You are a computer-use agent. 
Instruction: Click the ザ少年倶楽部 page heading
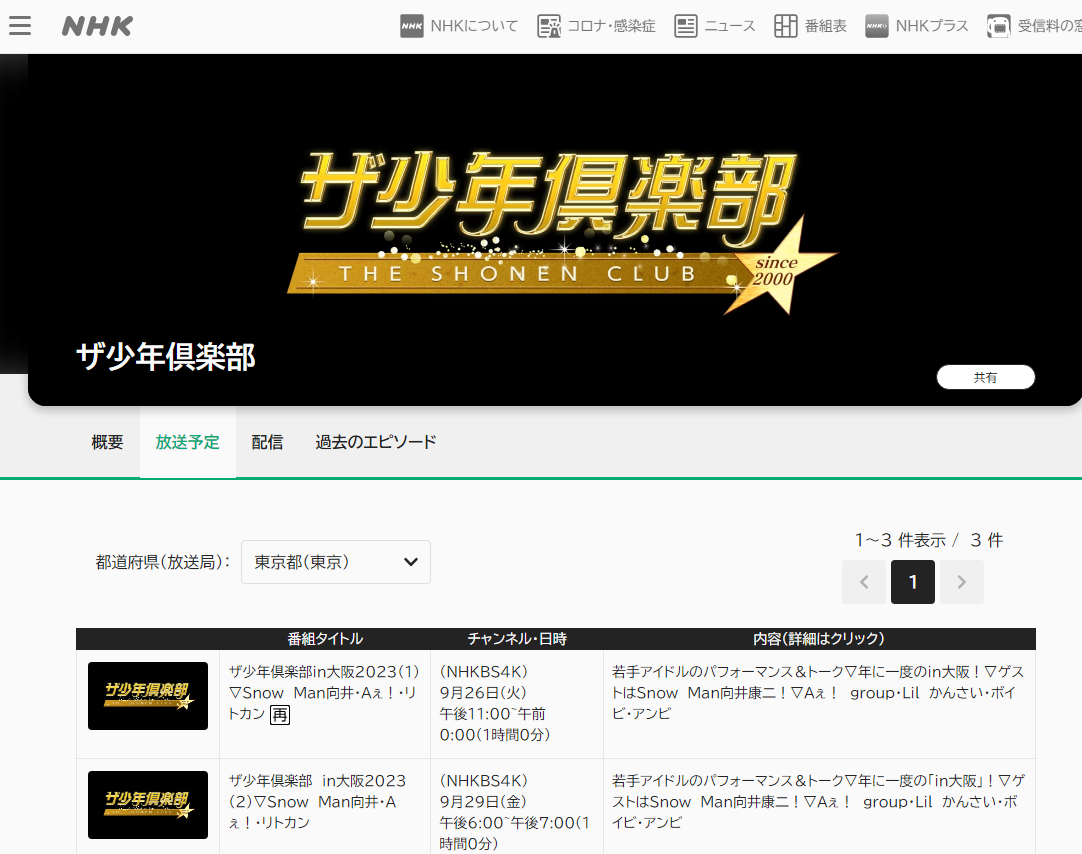click(x=166, y=357)
